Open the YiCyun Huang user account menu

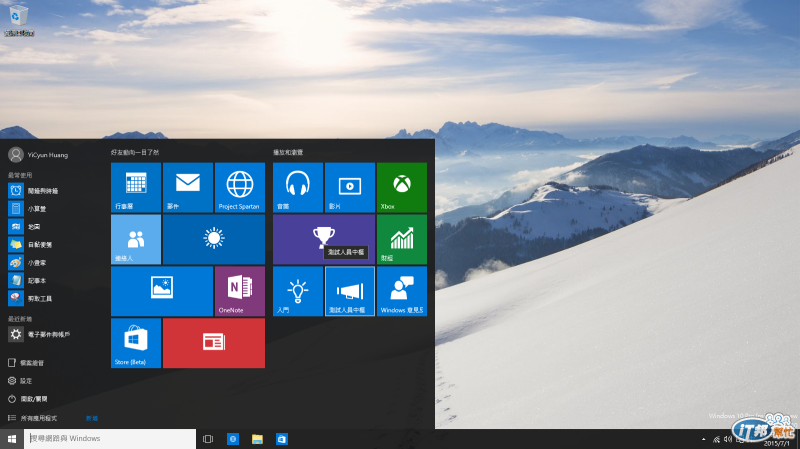click(x=38, y=155)
